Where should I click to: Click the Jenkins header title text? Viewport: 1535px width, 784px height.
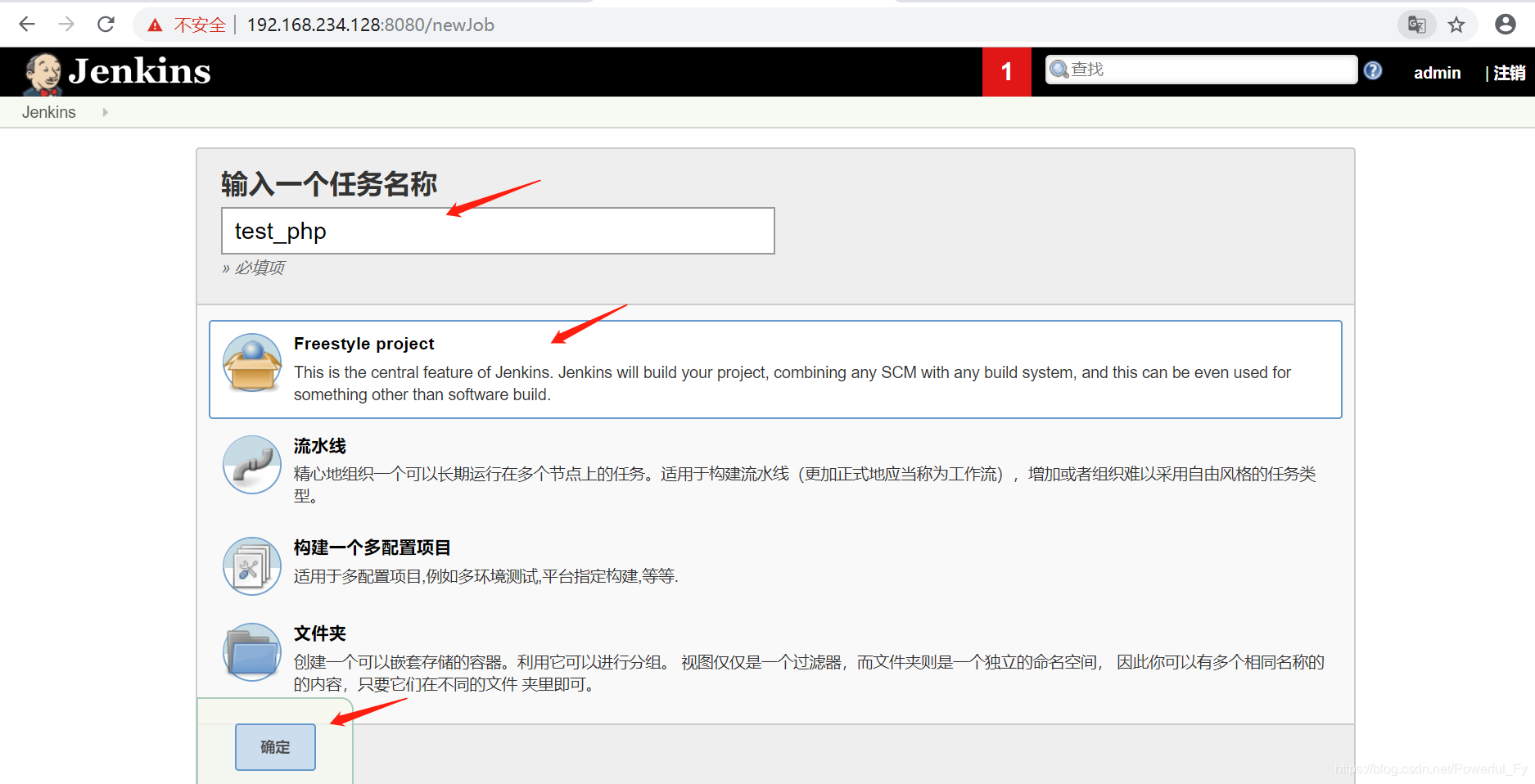pyautogui.click(x=140, y=71)
